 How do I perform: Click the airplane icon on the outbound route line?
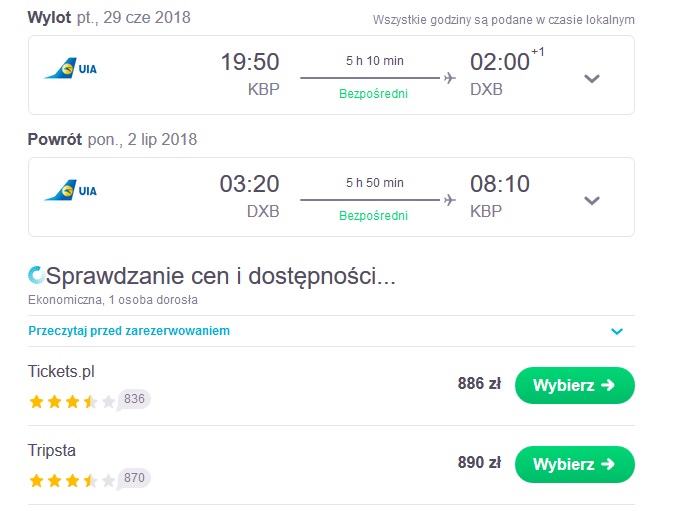[x=450, y=78]
